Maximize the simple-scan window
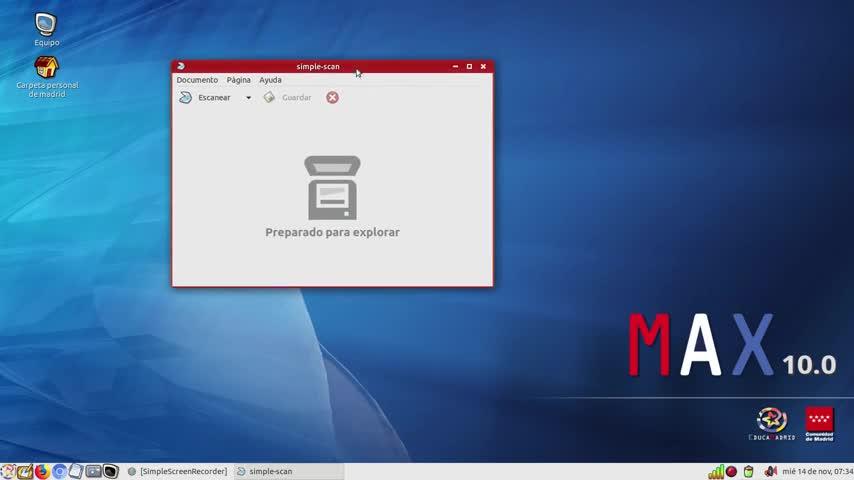 469,66
